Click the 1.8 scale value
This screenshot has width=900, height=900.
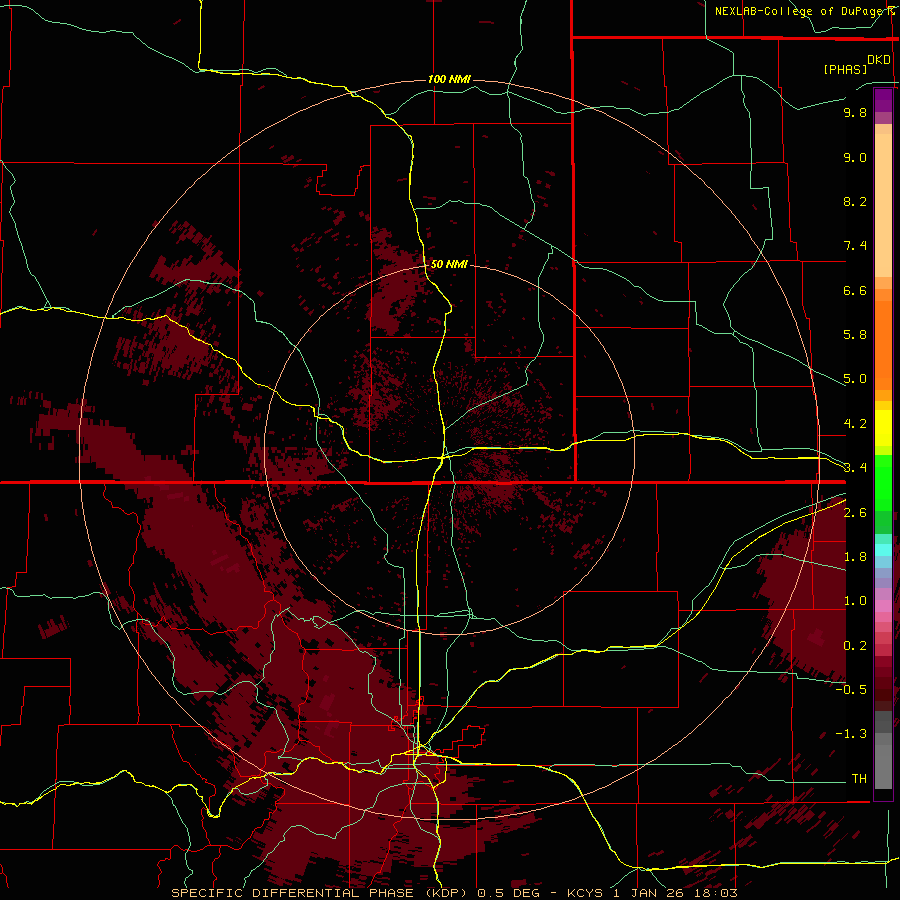pos(855,557)
